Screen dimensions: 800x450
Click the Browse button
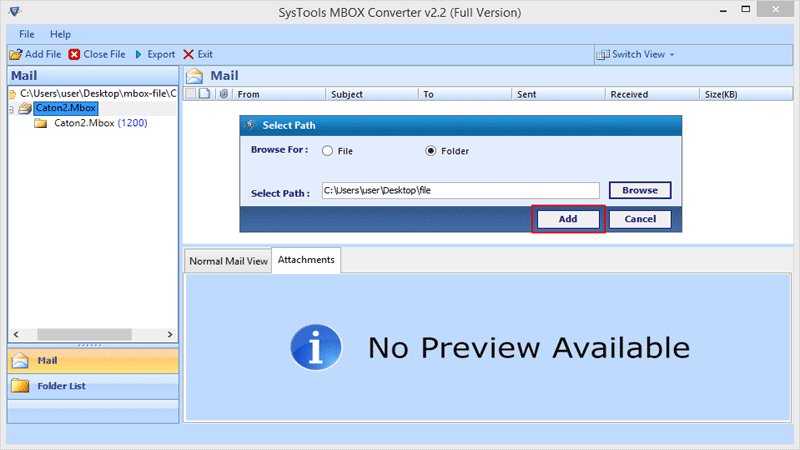[x=640, y=190]
